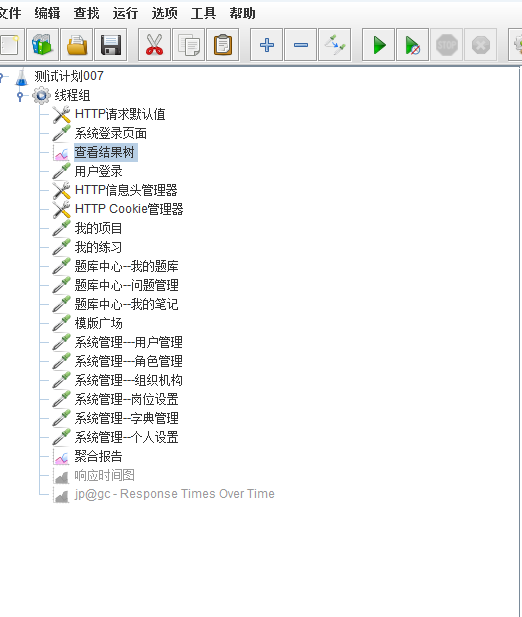Viewport: 522px width, 617px height.
Task: Click Start without pauses icon
Action: coord(412,44)
